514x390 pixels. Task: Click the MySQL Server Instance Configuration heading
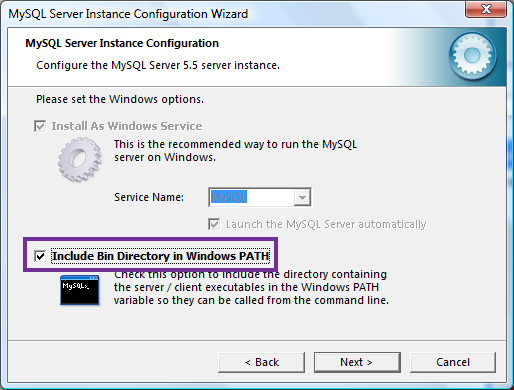(x=122, y=43)
